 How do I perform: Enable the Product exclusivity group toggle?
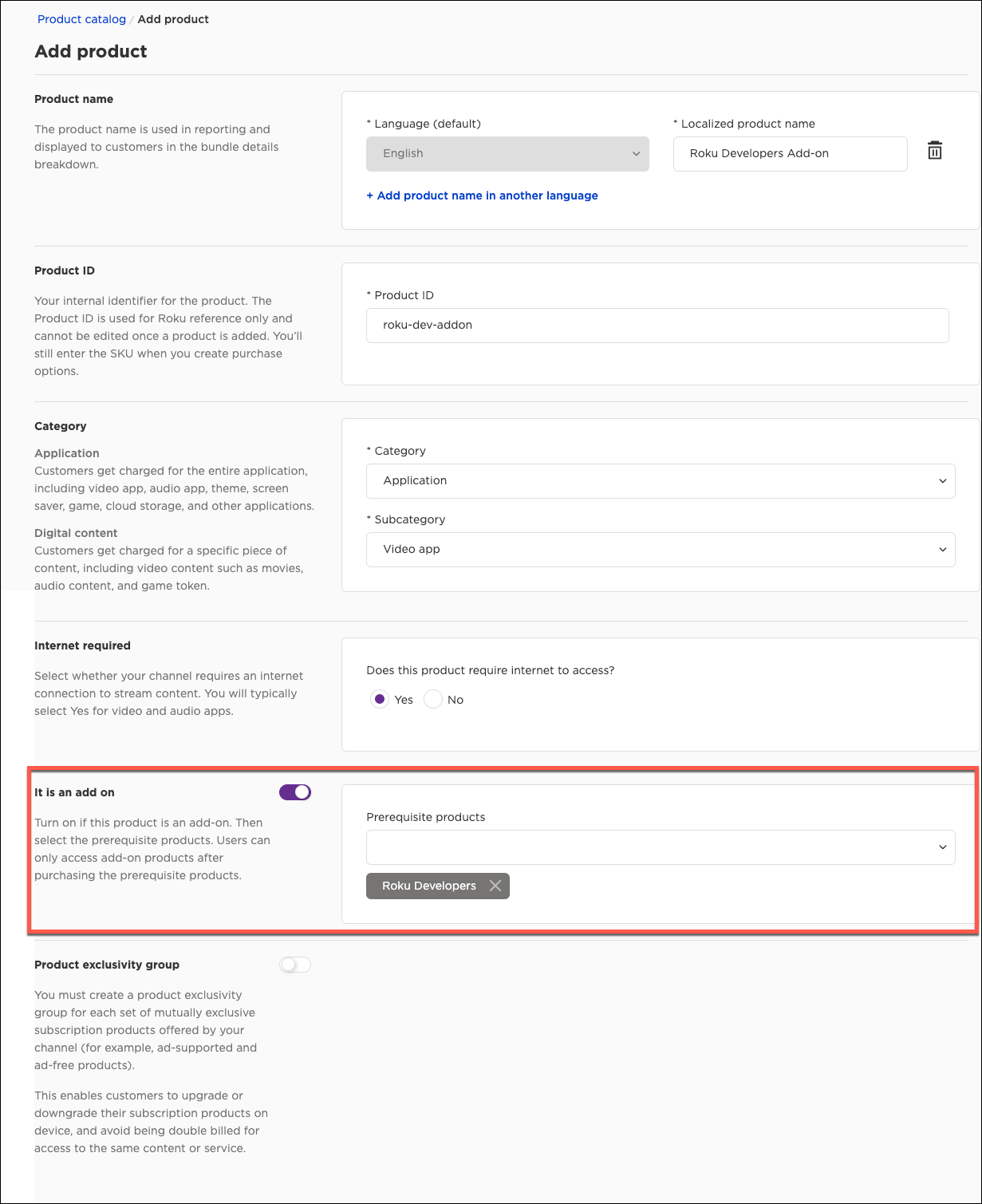[x=295, y=965]
